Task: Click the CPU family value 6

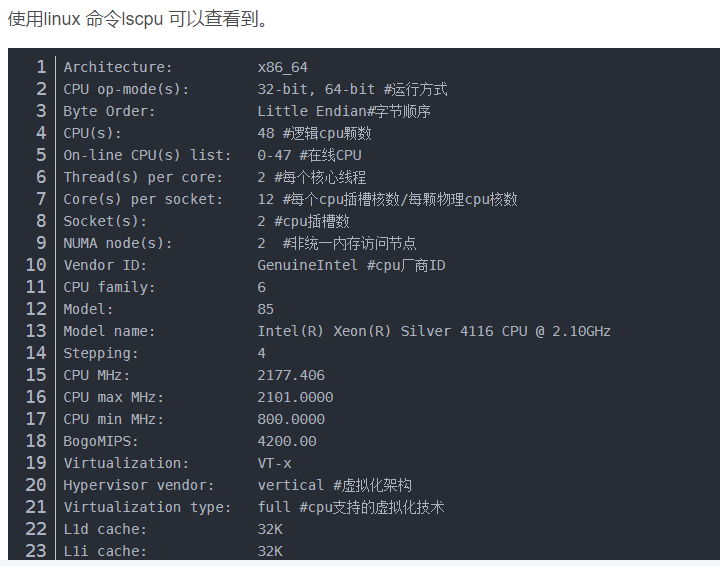Action: (x=262, y=288)
